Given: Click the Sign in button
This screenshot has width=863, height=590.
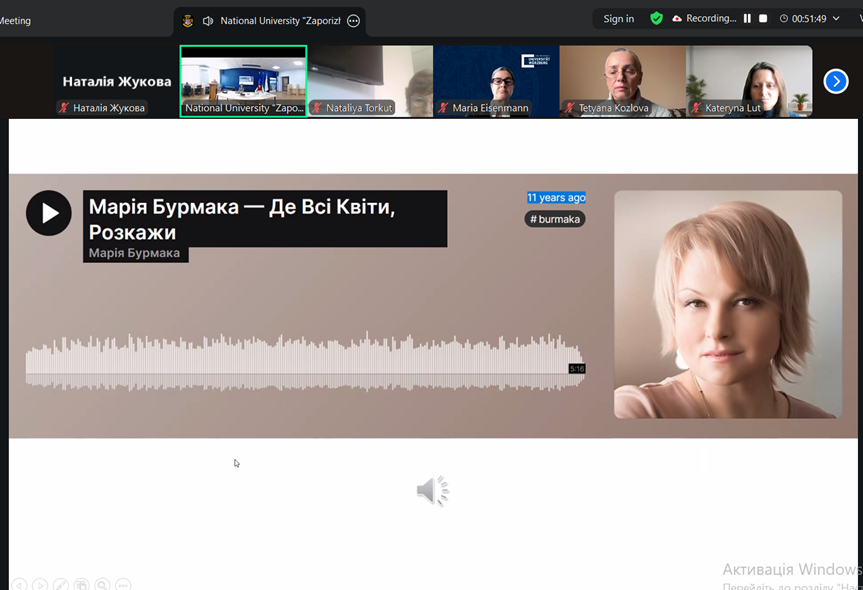Looking at the screenshot, I should 618,19.
